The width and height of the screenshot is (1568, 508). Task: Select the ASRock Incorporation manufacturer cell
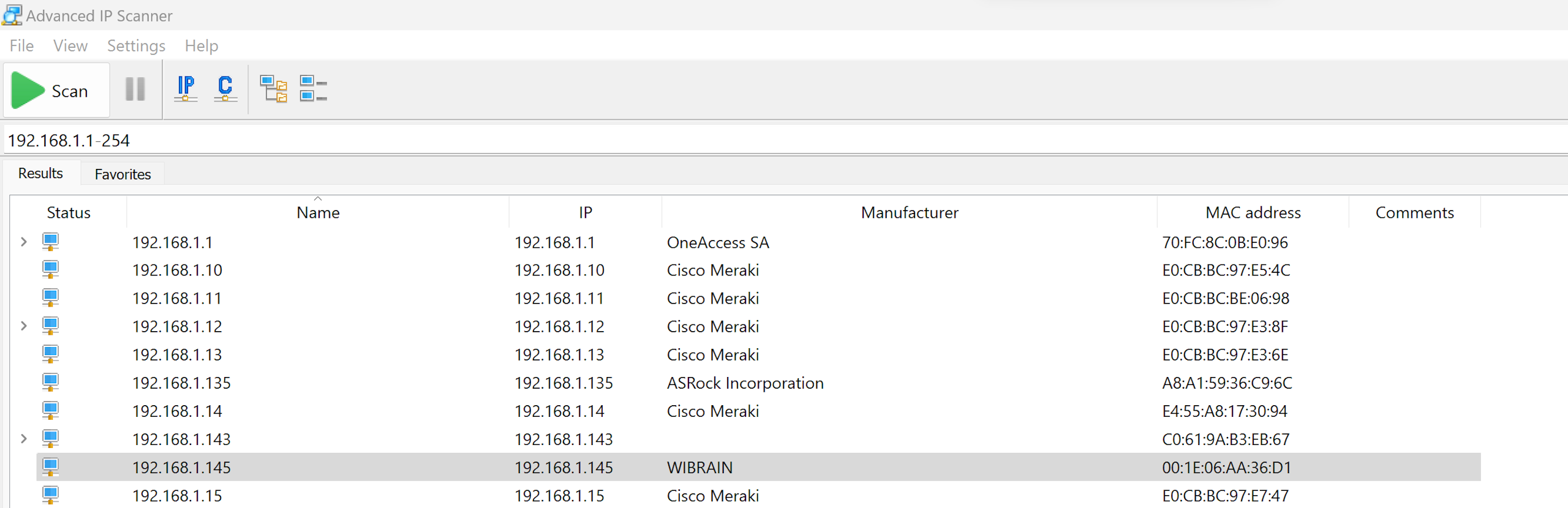tap(745, 383)
